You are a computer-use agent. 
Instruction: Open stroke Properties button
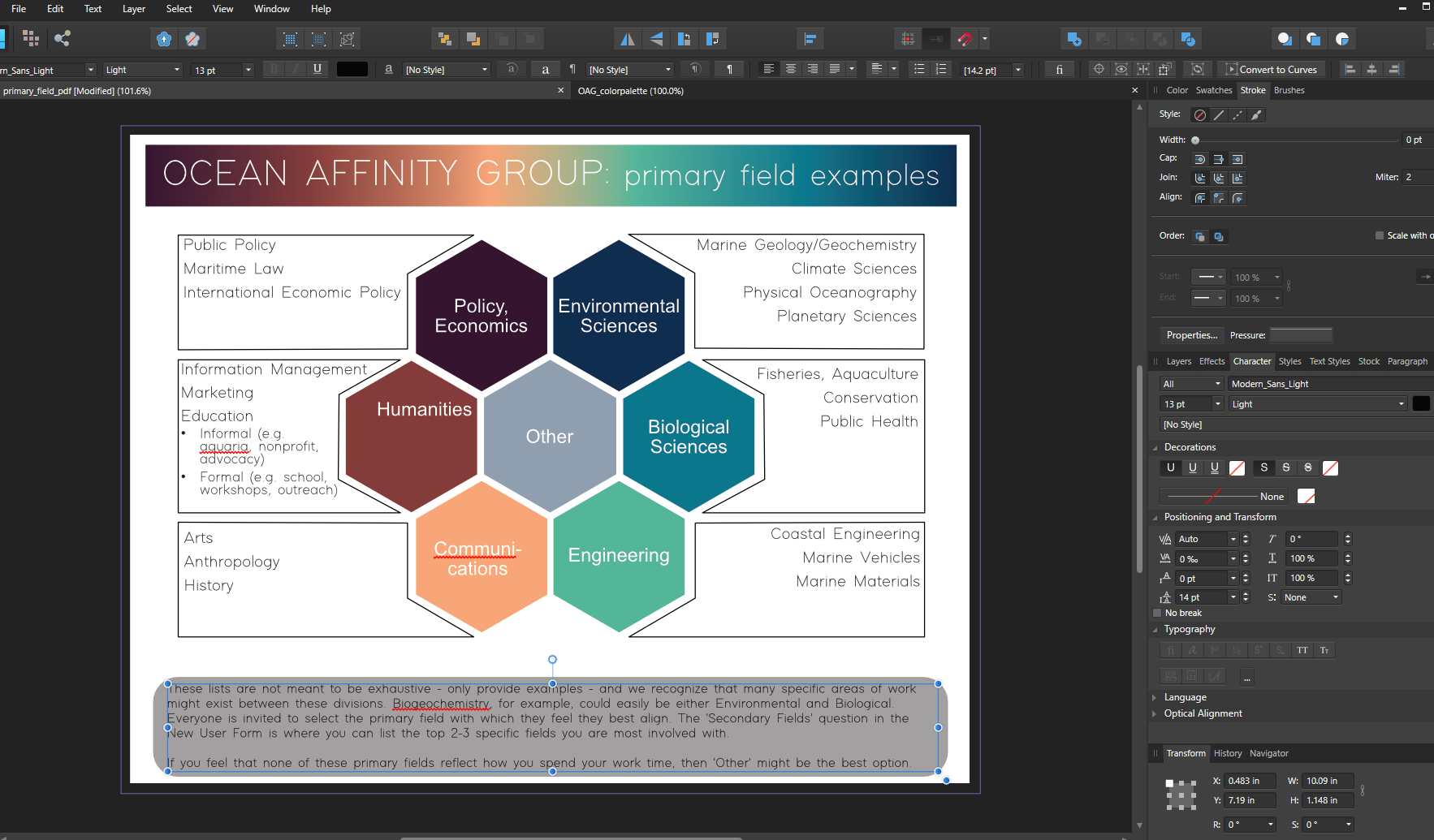click(1191, 335)
